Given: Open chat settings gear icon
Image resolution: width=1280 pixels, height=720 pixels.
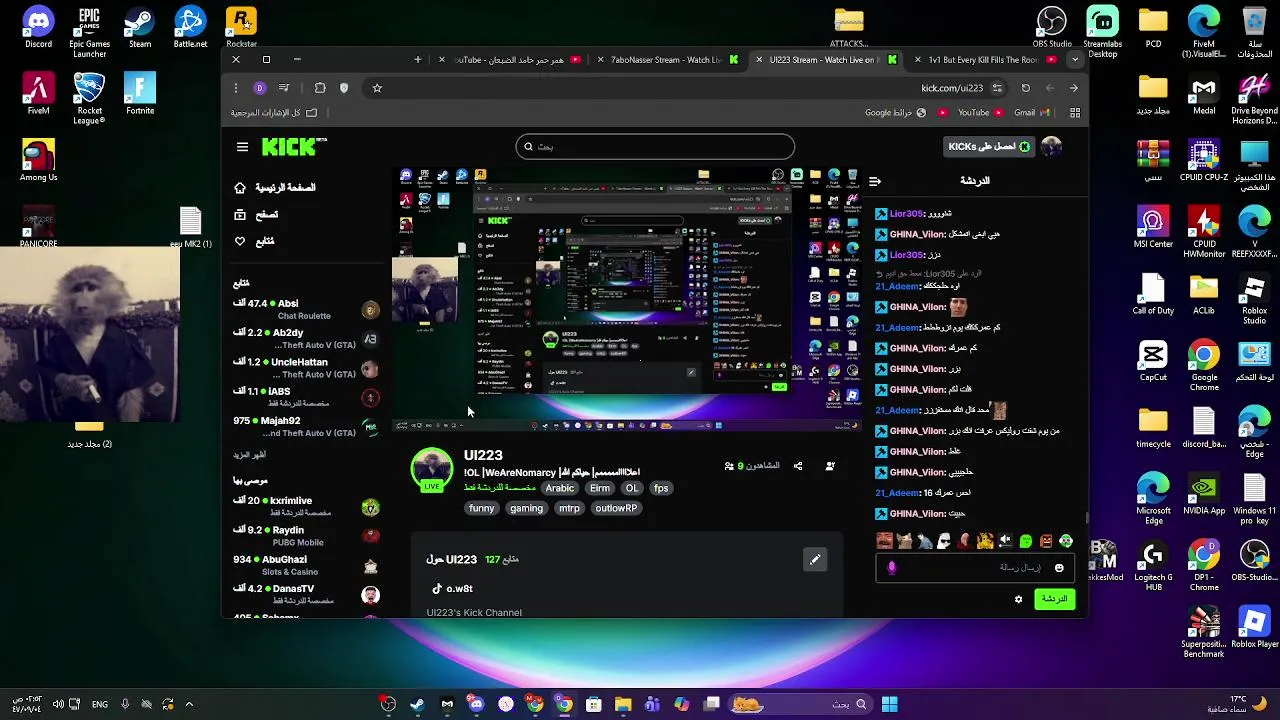Looking at the screenshot, I should (x=1018, y=599).
